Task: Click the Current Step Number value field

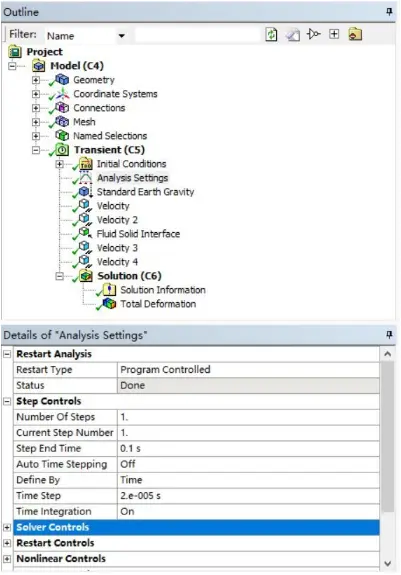Action: click(248, 433)
